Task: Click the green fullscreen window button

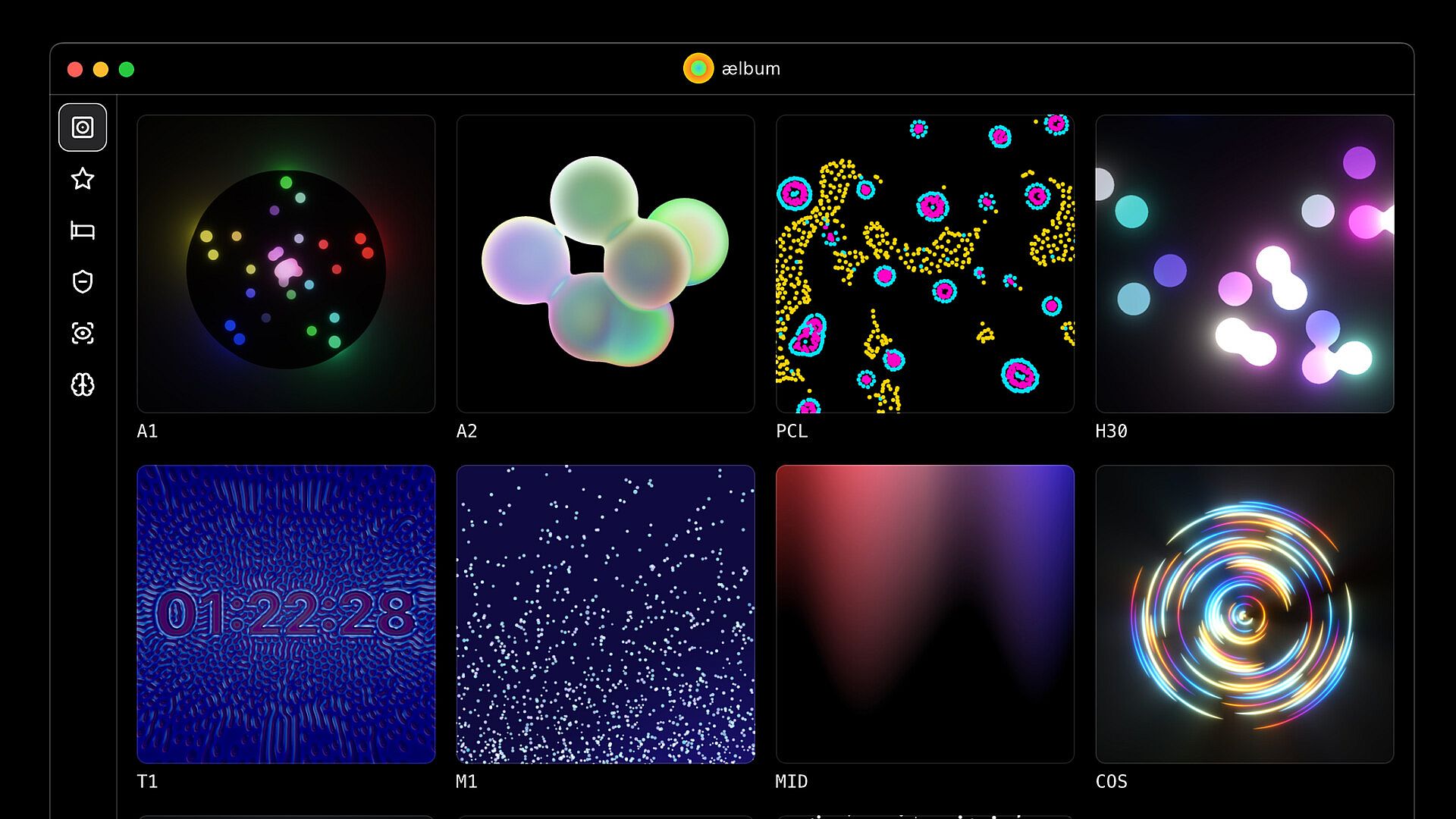Action: pyautogui.click(x=127, y=70)
